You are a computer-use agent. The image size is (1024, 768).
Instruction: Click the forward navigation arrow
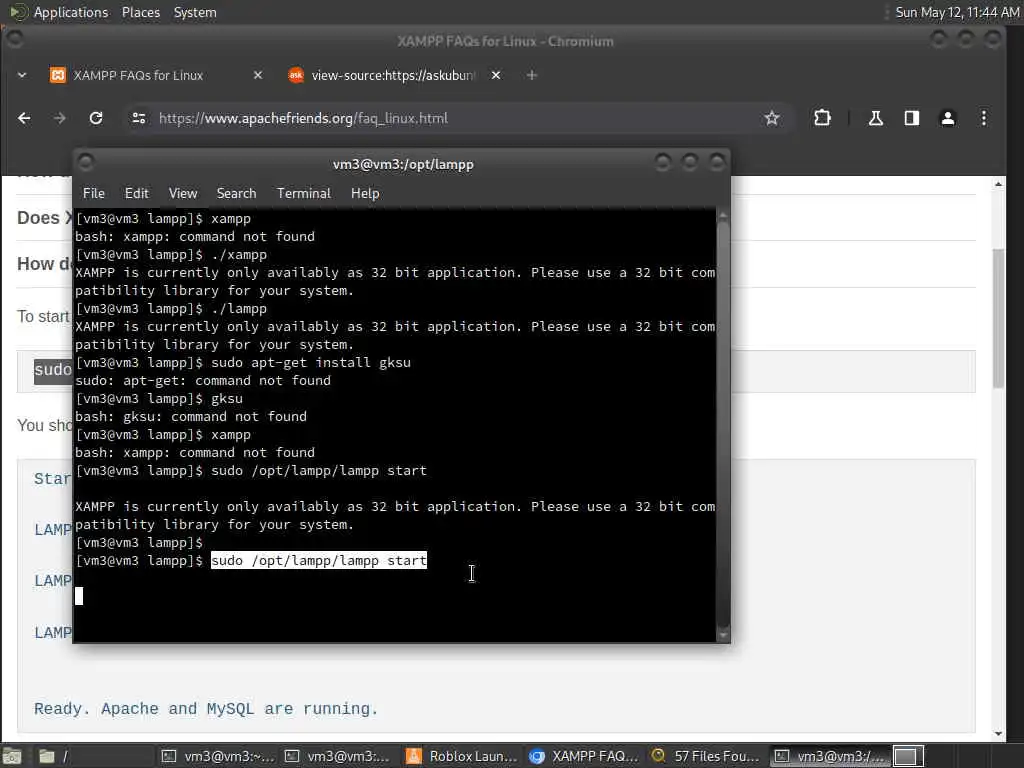(x=59, y=118)
